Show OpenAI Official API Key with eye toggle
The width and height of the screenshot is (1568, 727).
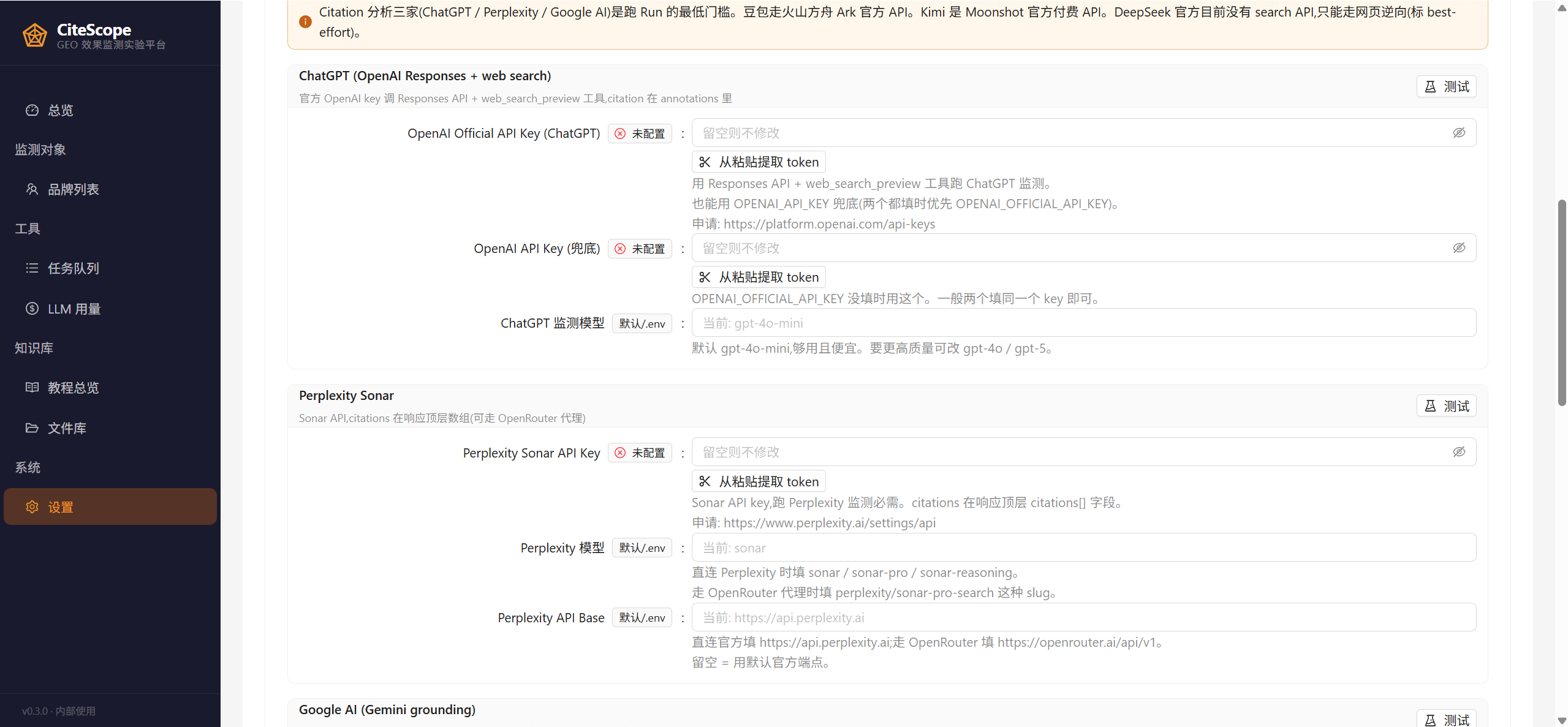pos(1459,133)
